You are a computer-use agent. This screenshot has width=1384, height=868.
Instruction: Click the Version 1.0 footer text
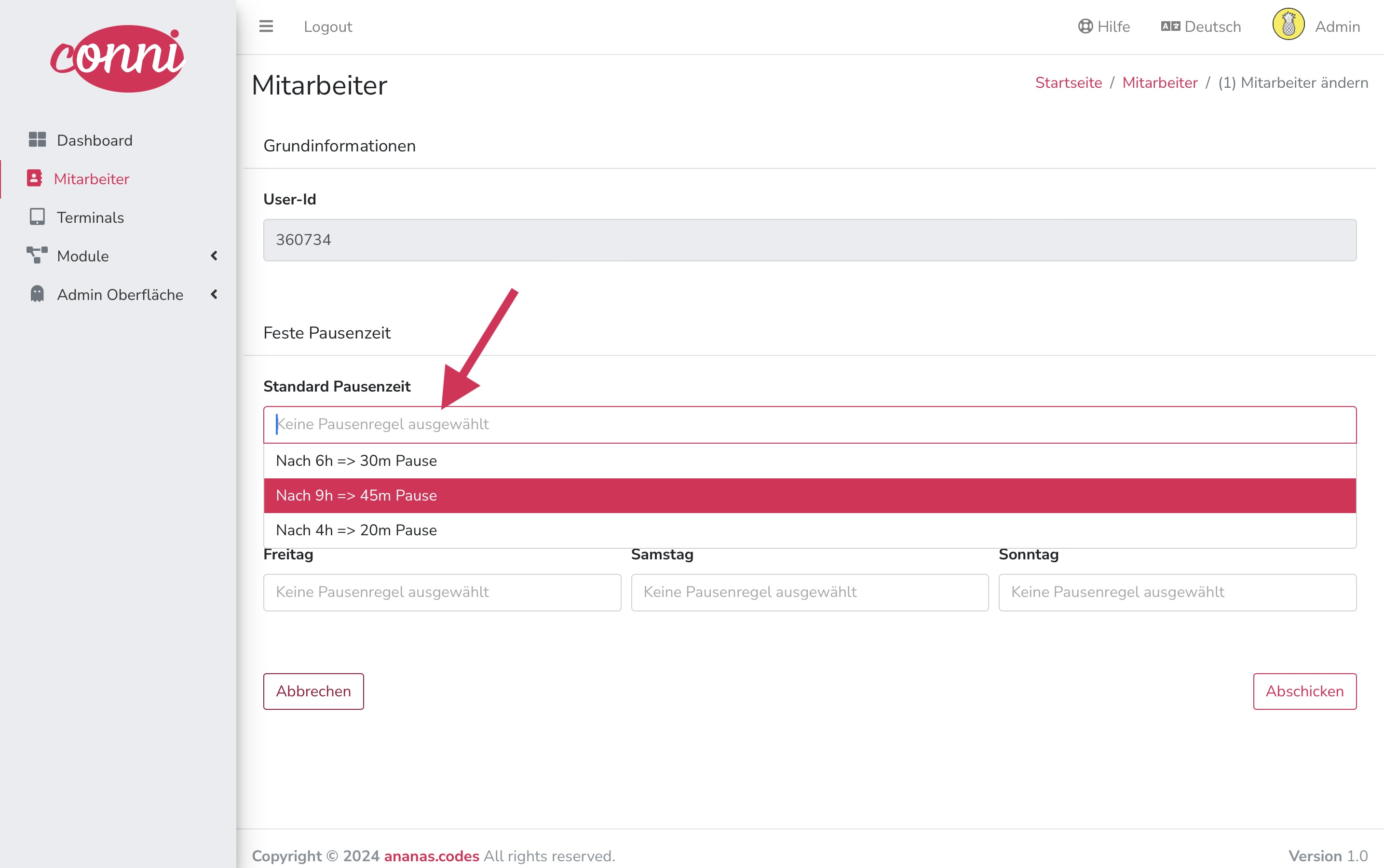click(x=1328, y=856)
